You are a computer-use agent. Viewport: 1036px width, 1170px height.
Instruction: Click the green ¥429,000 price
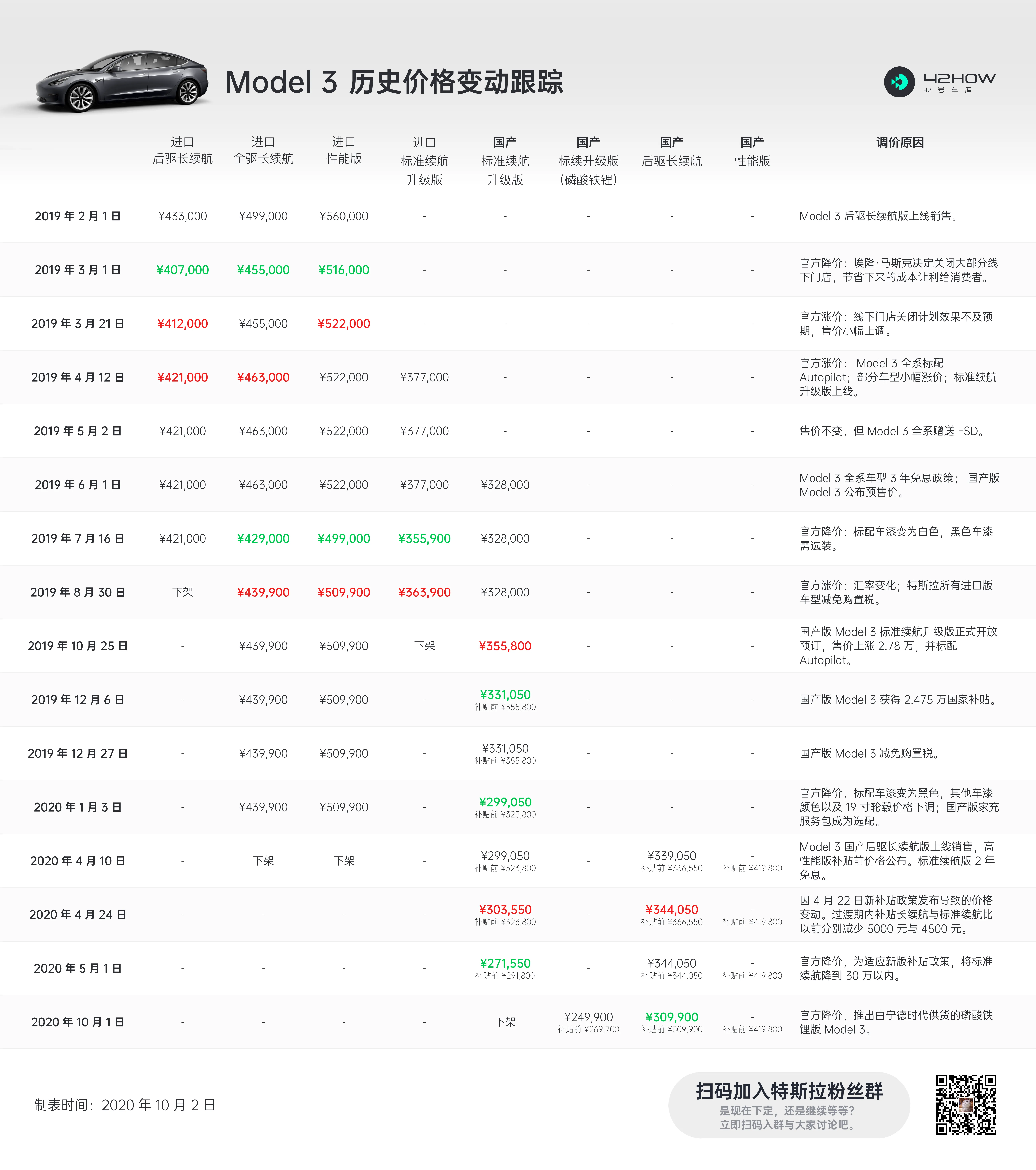coord(263,539)
